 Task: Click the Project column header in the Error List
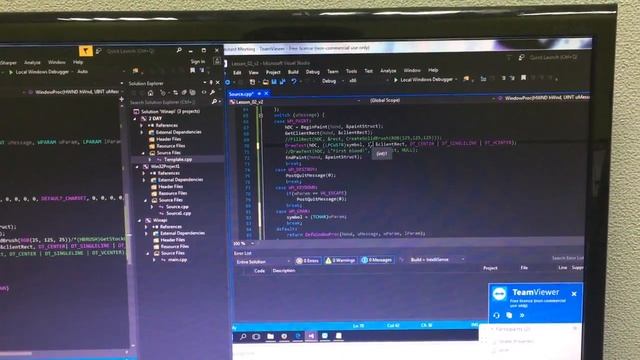click(490, 268)
